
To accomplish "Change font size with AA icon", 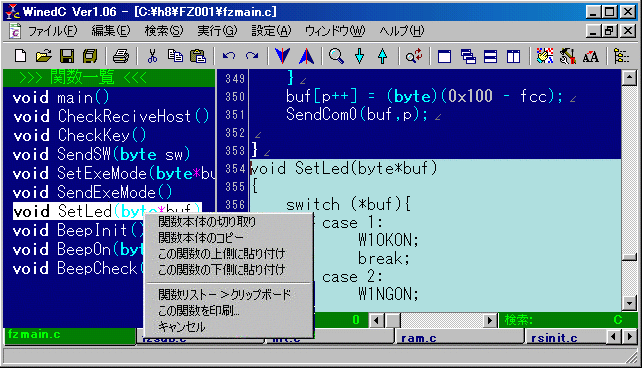I will point(590,56).
